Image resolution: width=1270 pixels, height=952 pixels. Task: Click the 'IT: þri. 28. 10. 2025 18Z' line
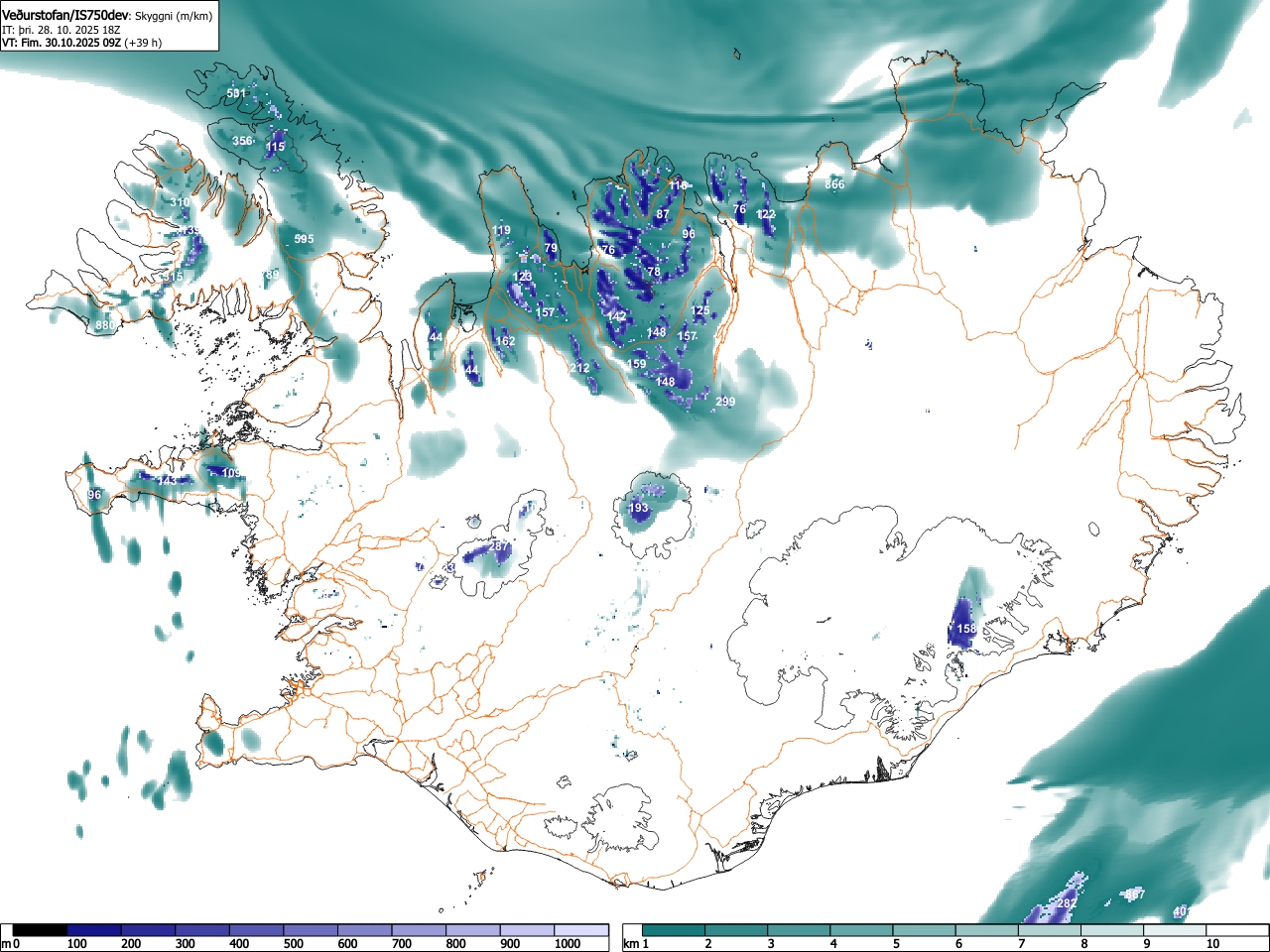pyautogui.click(x=62, y=30)
